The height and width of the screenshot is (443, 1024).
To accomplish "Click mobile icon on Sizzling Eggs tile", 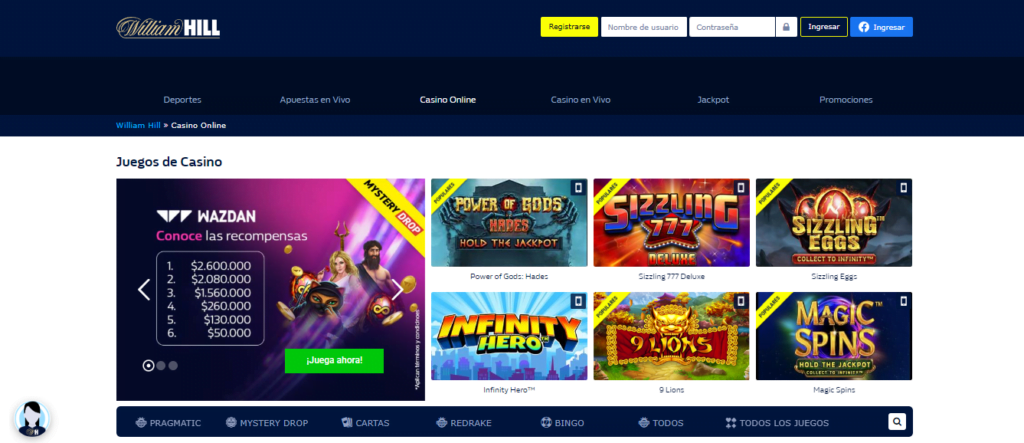I will click(903, 187).
